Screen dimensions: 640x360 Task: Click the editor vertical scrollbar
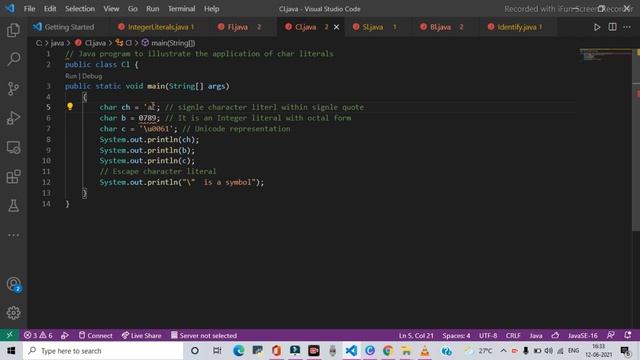pyautogui.click(x=636, y=139)
